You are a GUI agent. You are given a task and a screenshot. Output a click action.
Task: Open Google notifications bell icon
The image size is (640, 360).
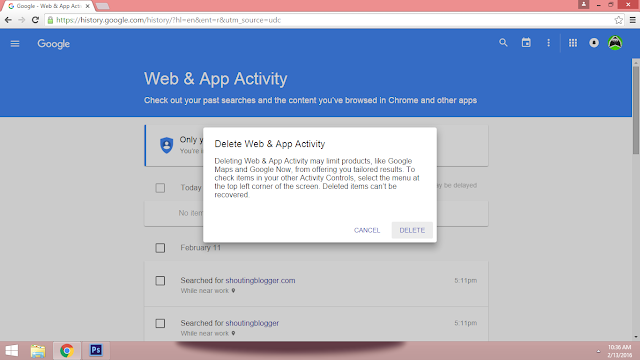pos(594,43)
